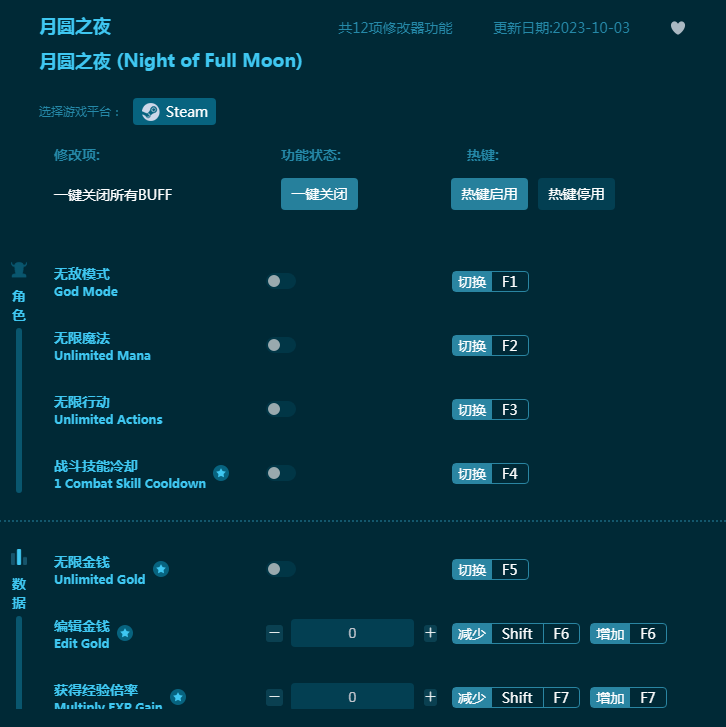Click the star icon beside Unlimited Gold

(x=161, y=569)
